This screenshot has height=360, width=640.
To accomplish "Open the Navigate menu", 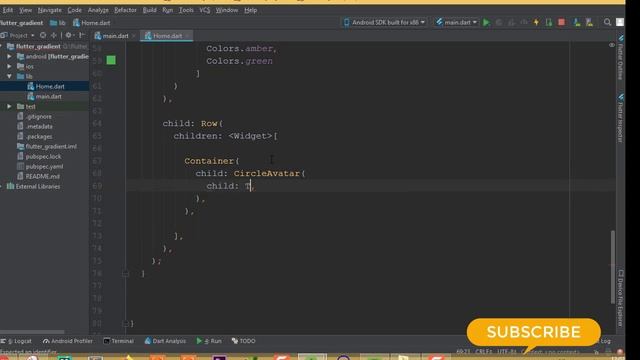I will [49, 10].
